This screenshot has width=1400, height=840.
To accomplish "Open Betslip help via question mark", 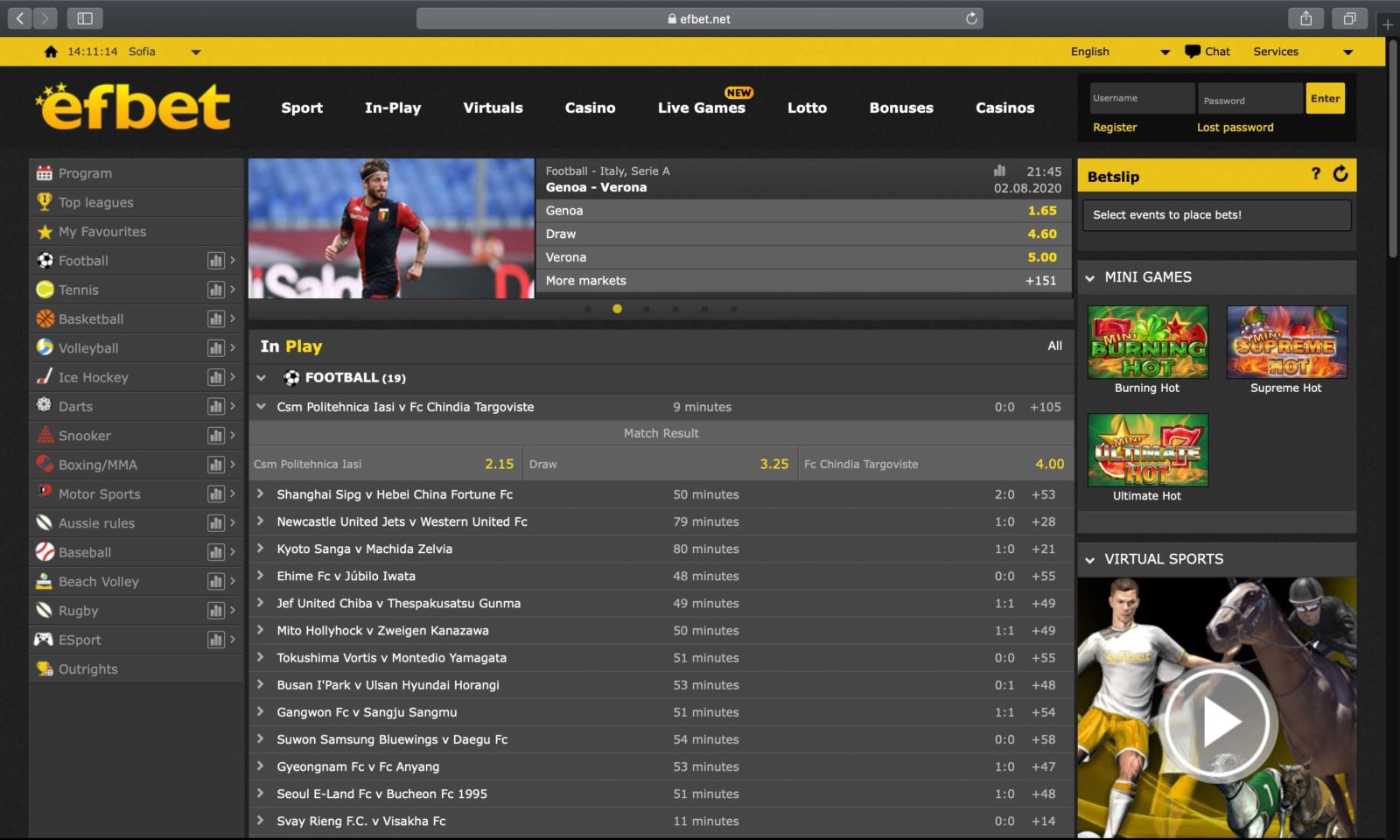I will (1315, 174).
